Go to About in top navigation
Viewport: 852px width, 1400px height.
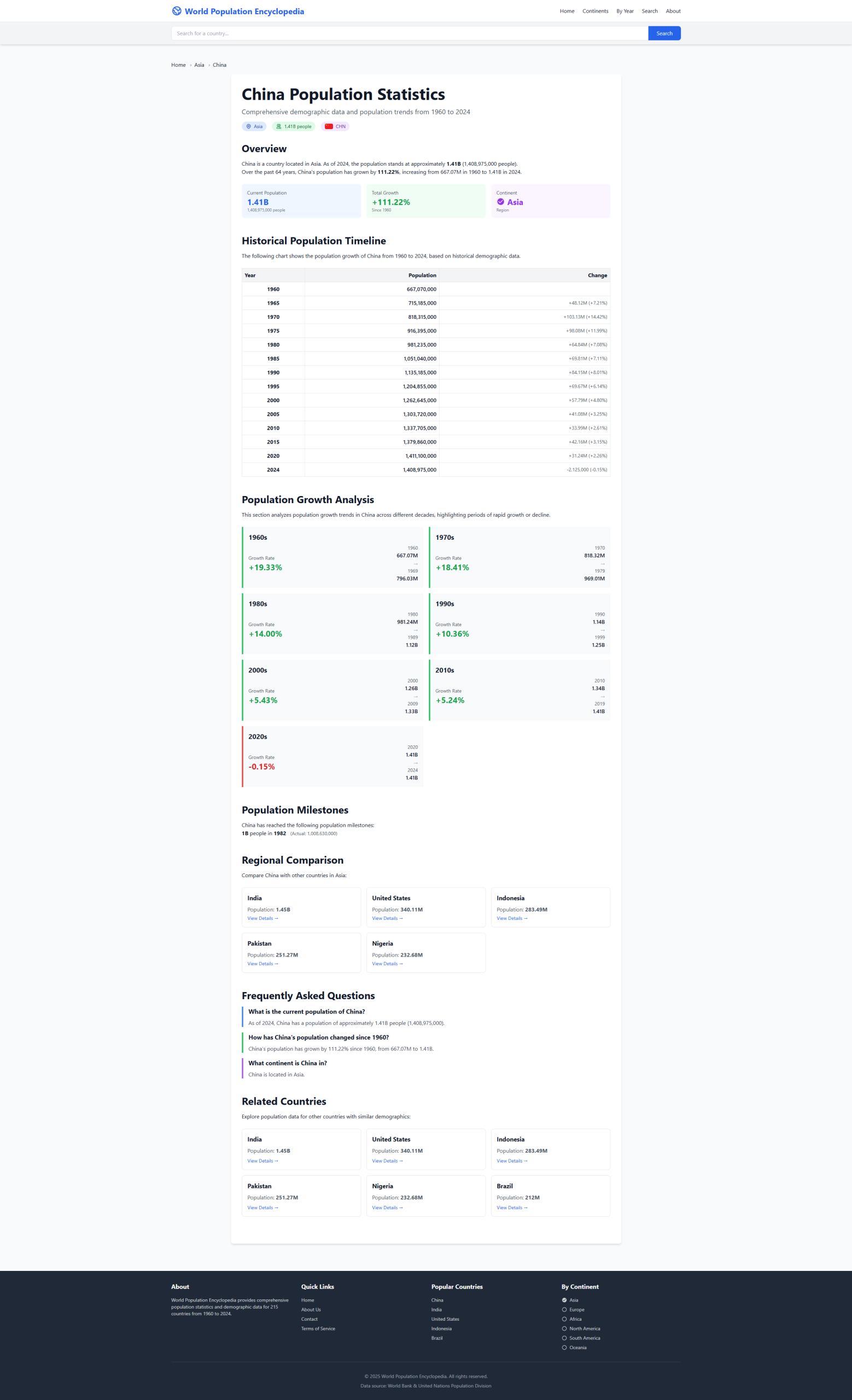point(673,11)
